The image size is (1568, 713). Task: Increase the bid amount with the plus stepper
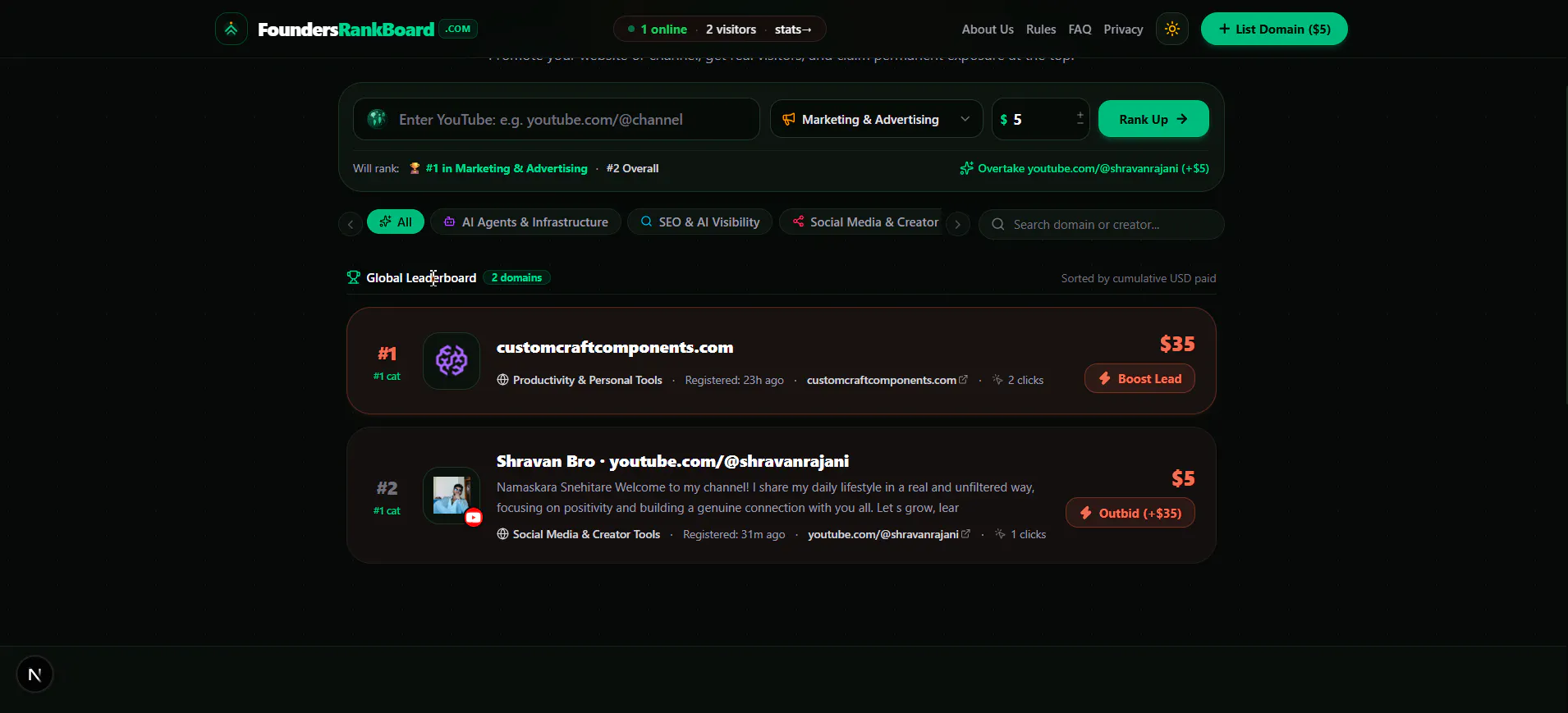[x=1080, y=115]
